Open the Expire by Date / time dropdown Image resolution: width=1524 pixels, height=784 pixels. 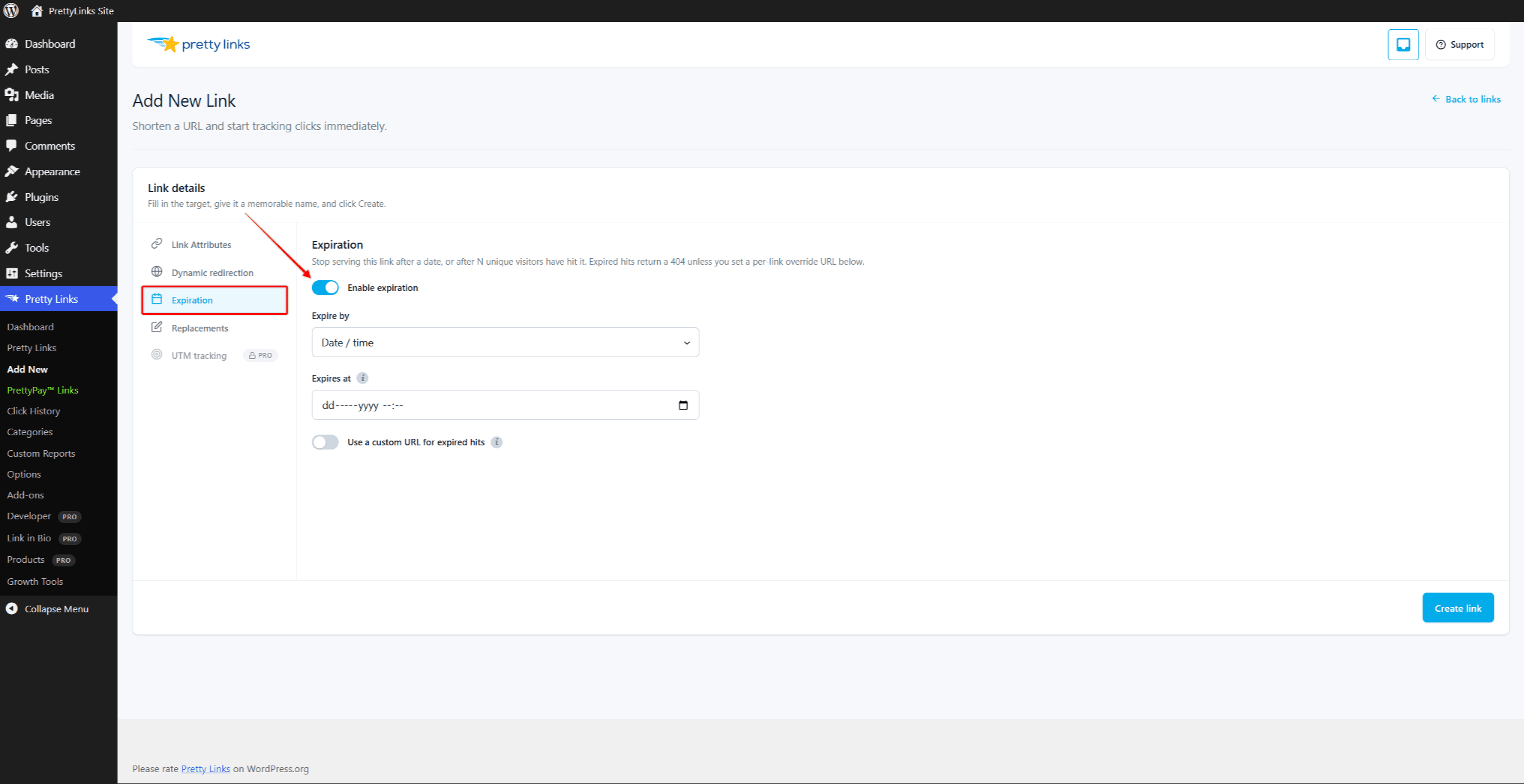pos(505,342)
